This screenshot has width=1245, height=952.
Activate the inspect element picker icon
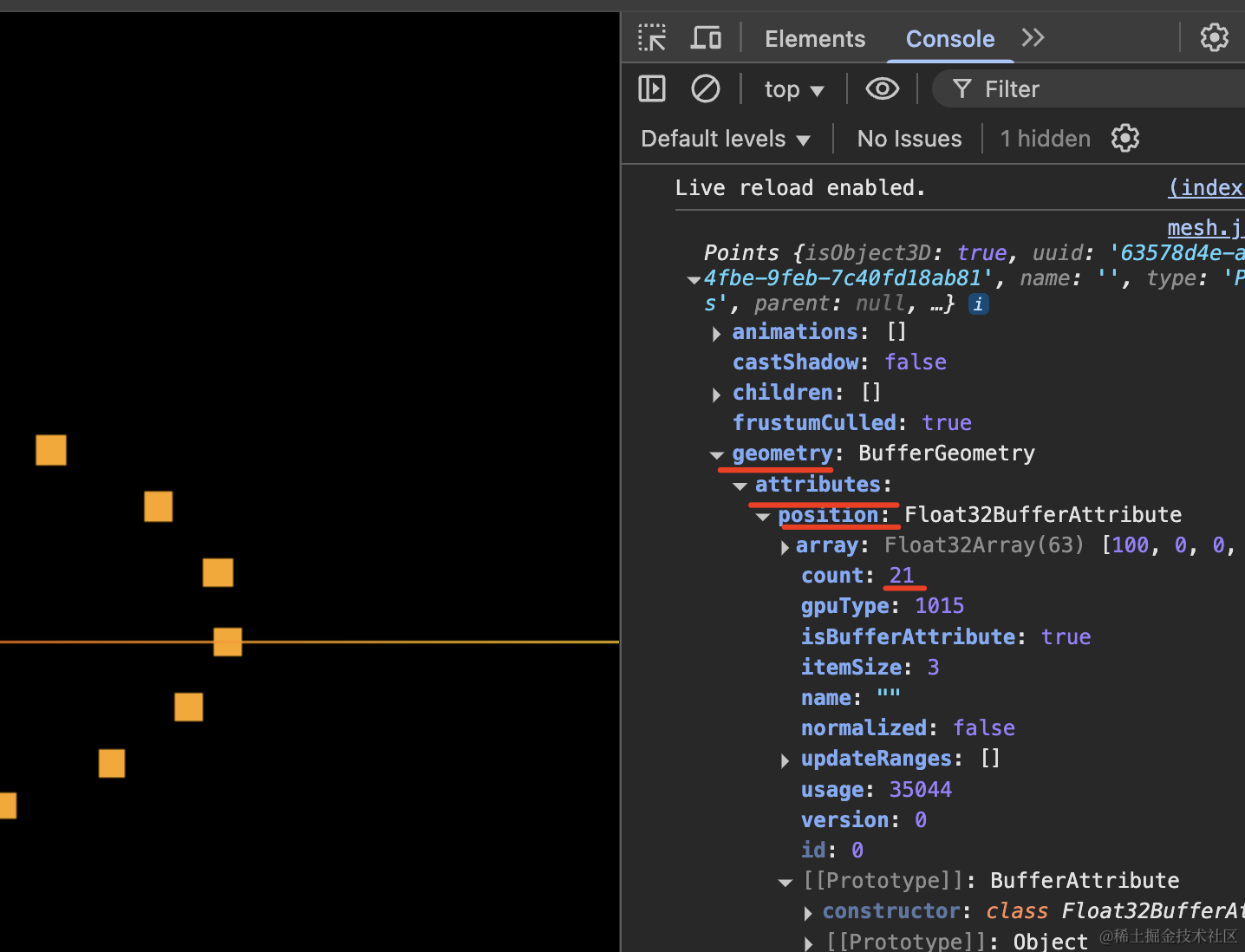[x=652, y=38]
